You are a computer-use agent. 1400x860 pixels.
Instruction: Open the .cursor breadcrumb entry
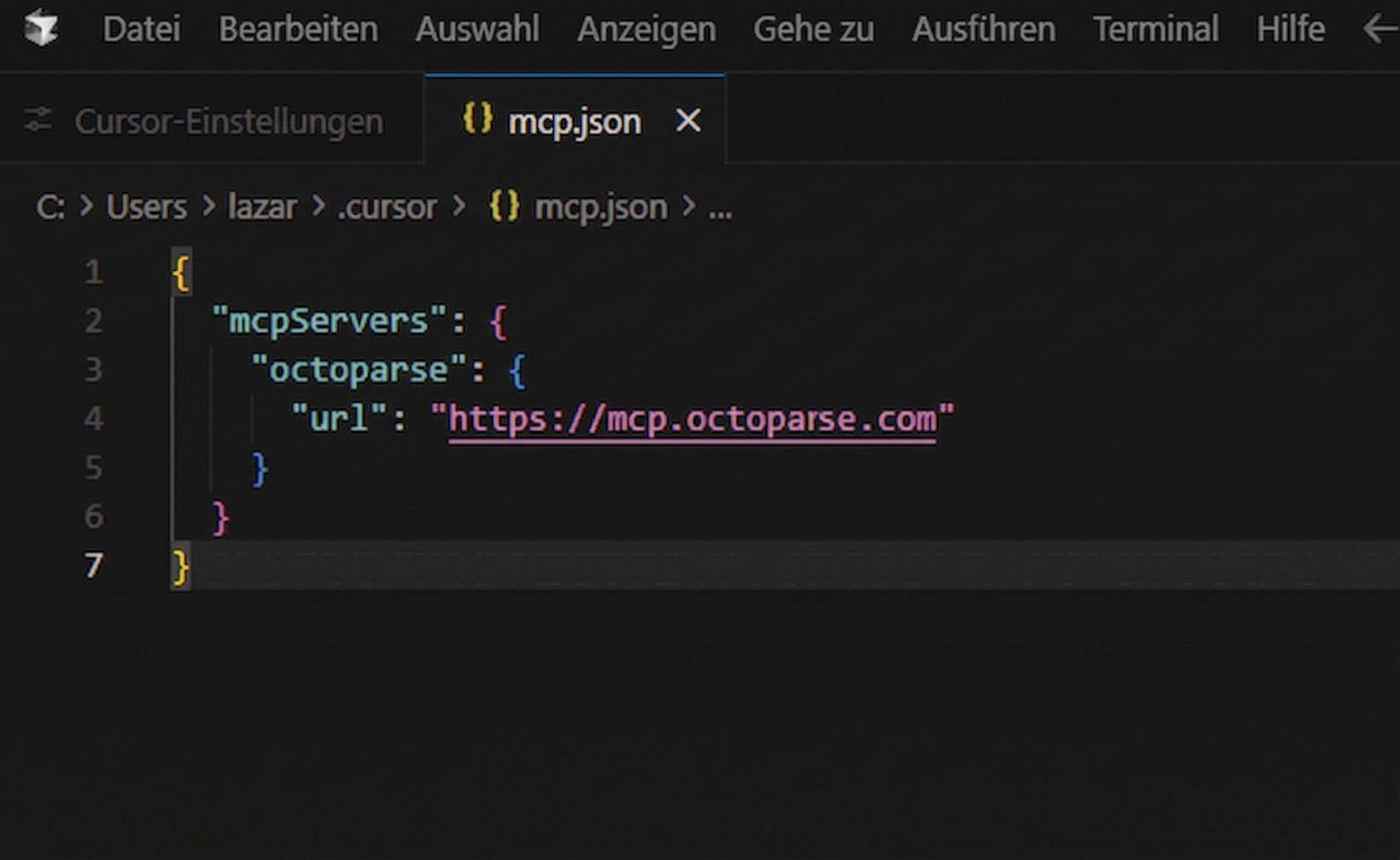[x=388, y=206]
